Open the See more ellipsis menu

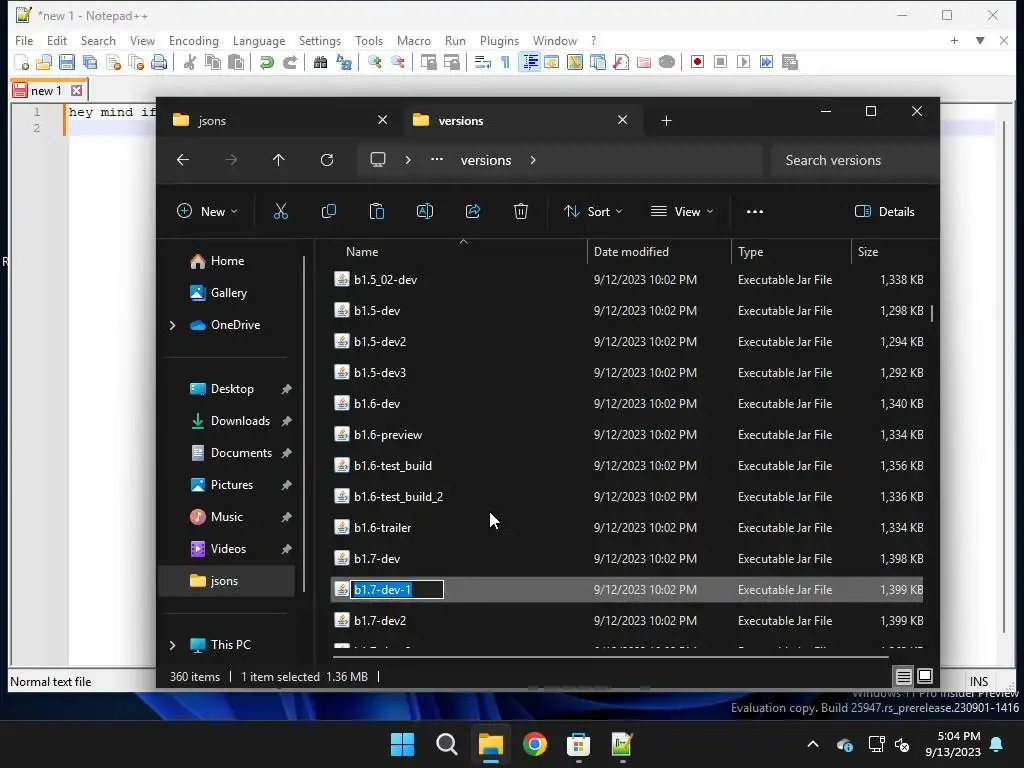pyautogui.click(x=755, y=212)
